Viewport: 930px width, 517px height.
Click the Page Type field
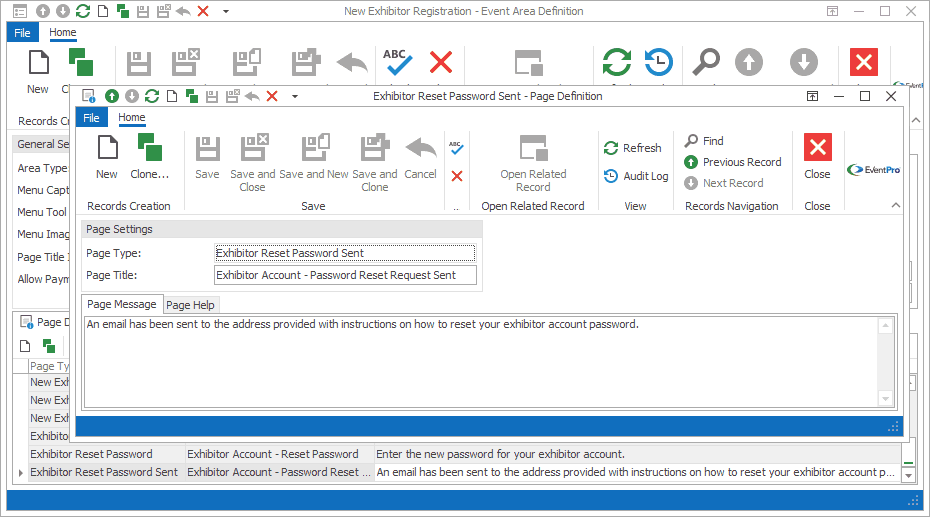click(x=345, y=253)
